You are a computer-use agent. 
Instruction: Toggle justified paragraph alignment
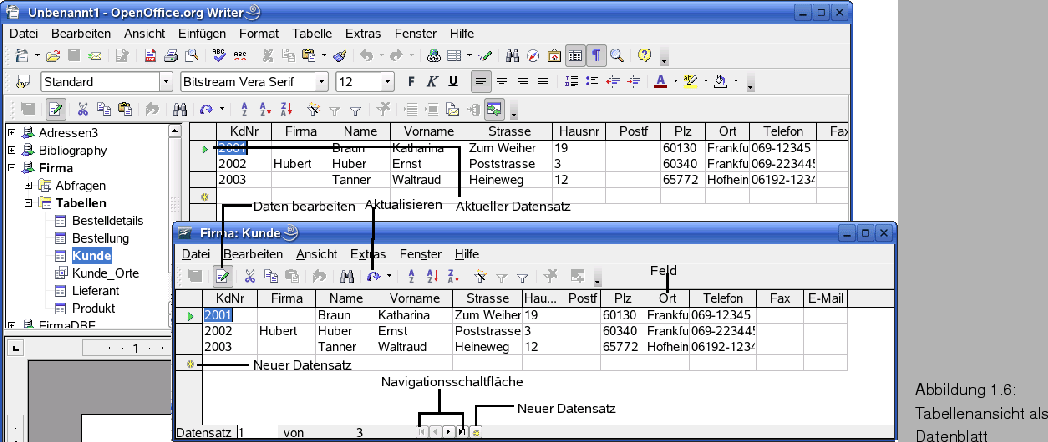543,82
